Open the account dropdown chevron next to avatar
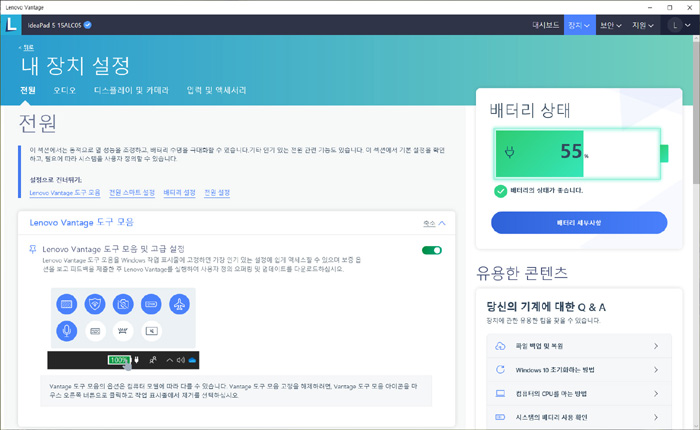Screen dimensions: 700x430 click(688, 25)
